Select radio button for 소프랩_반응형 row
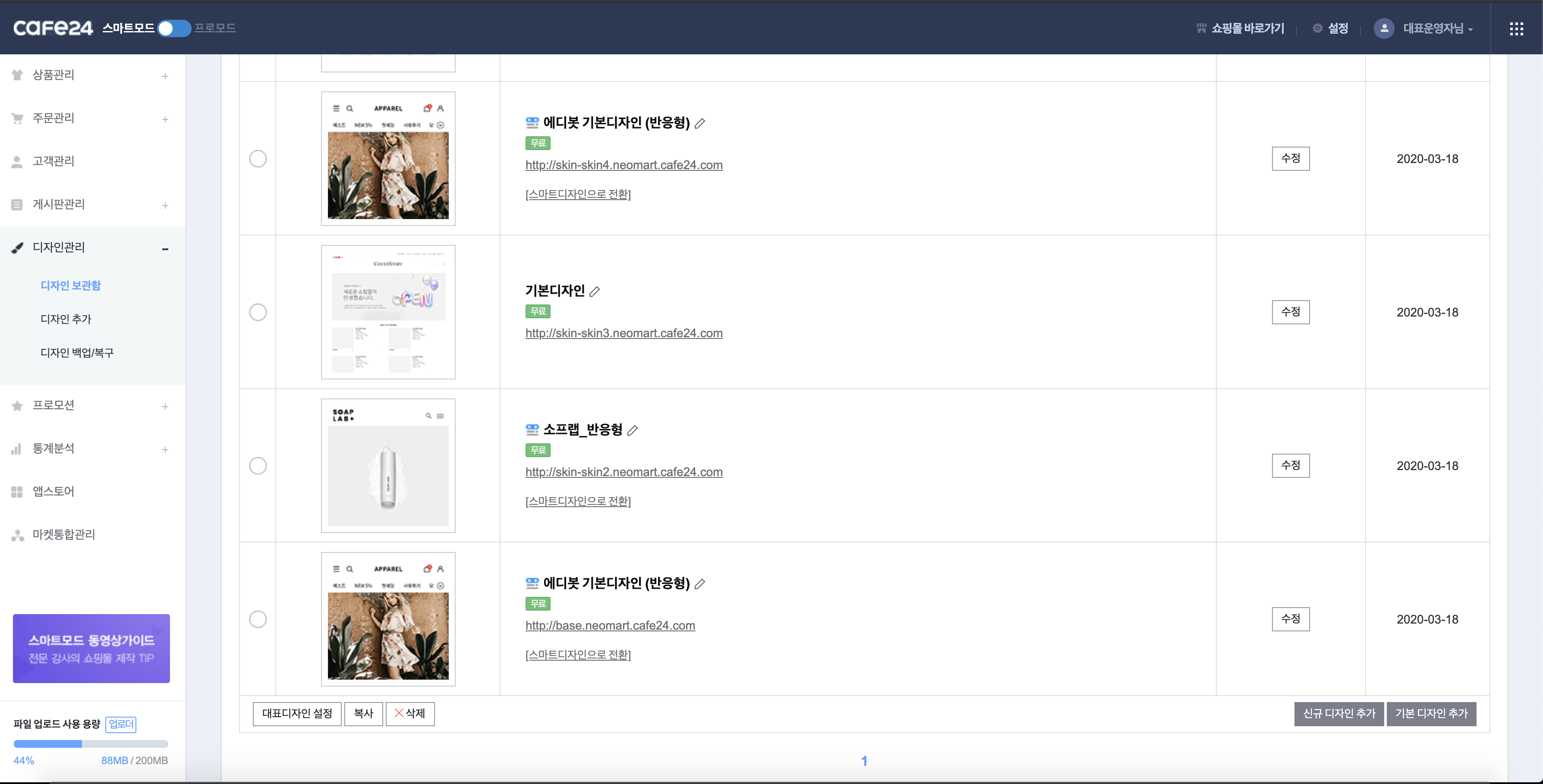Image resolution: width=1543 pixels, height=784 pixels. pyautogui.click(x=258, y=466)
